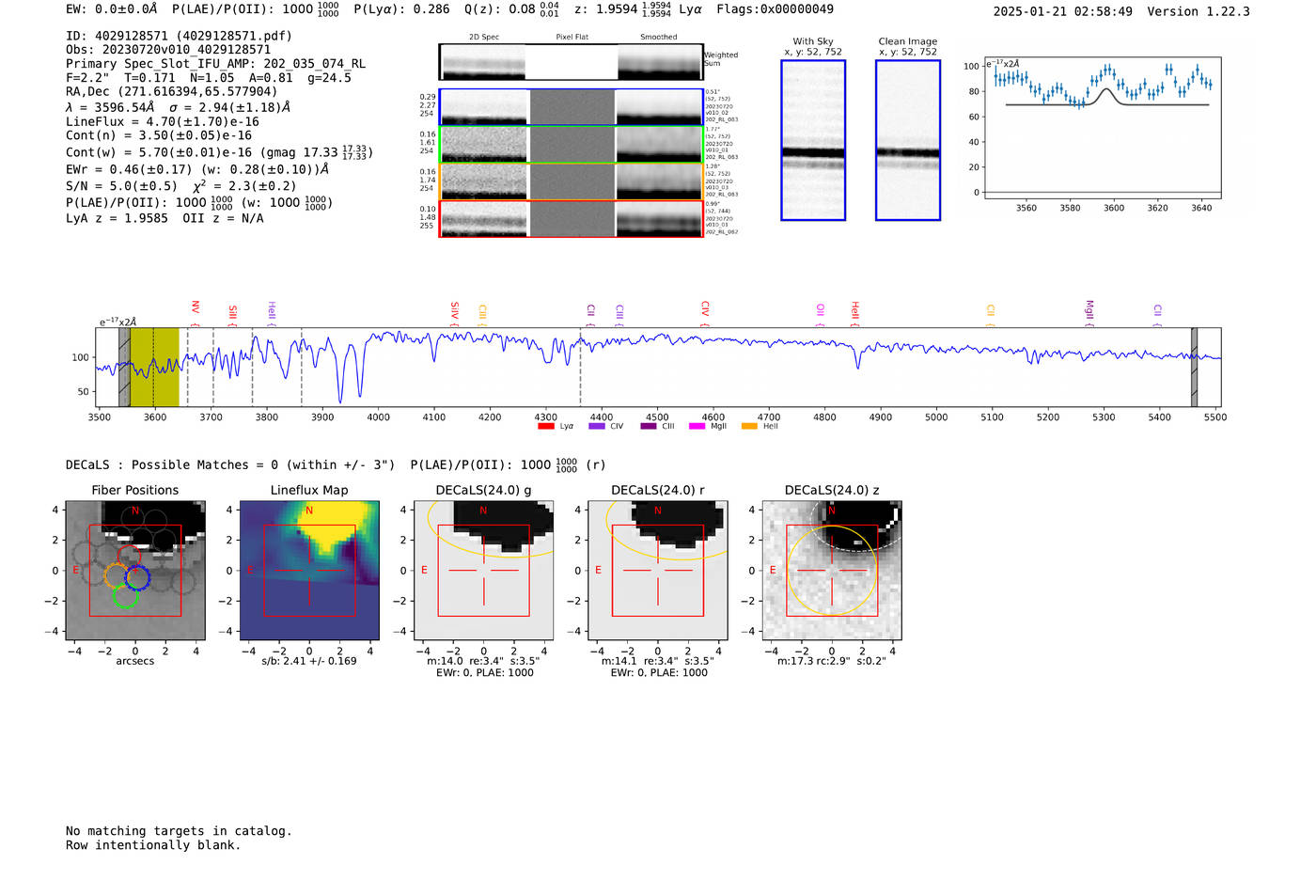Click the '2D Spec' column header
Screen dimensions: 1316x896
484,38
